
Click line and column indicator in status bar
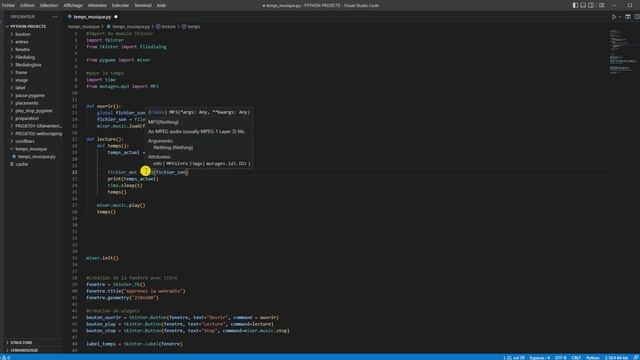coord(514,358)
